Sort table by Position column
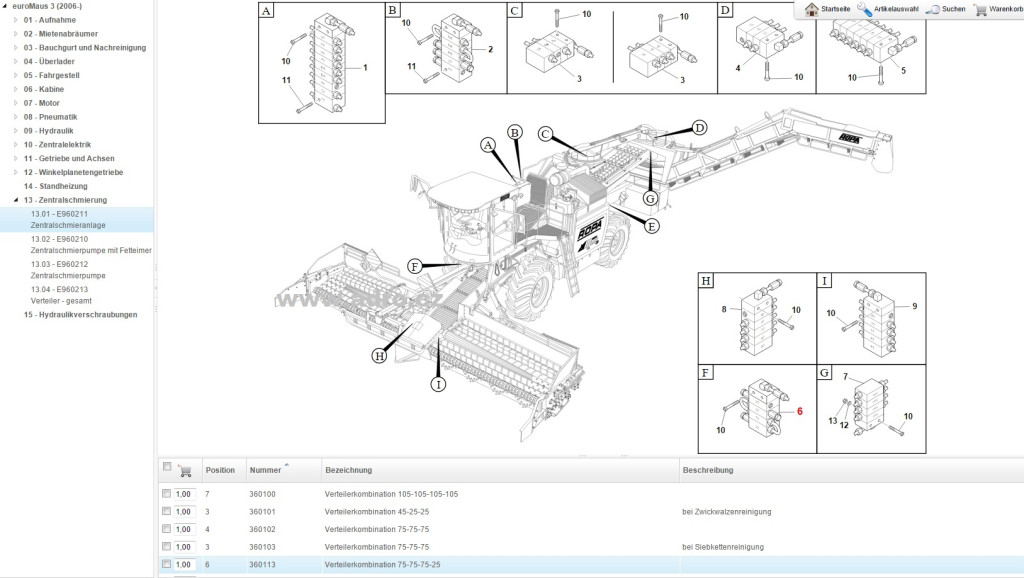Screen dimensions: 1024x578 pyautogui.click(x=220, y=470)
